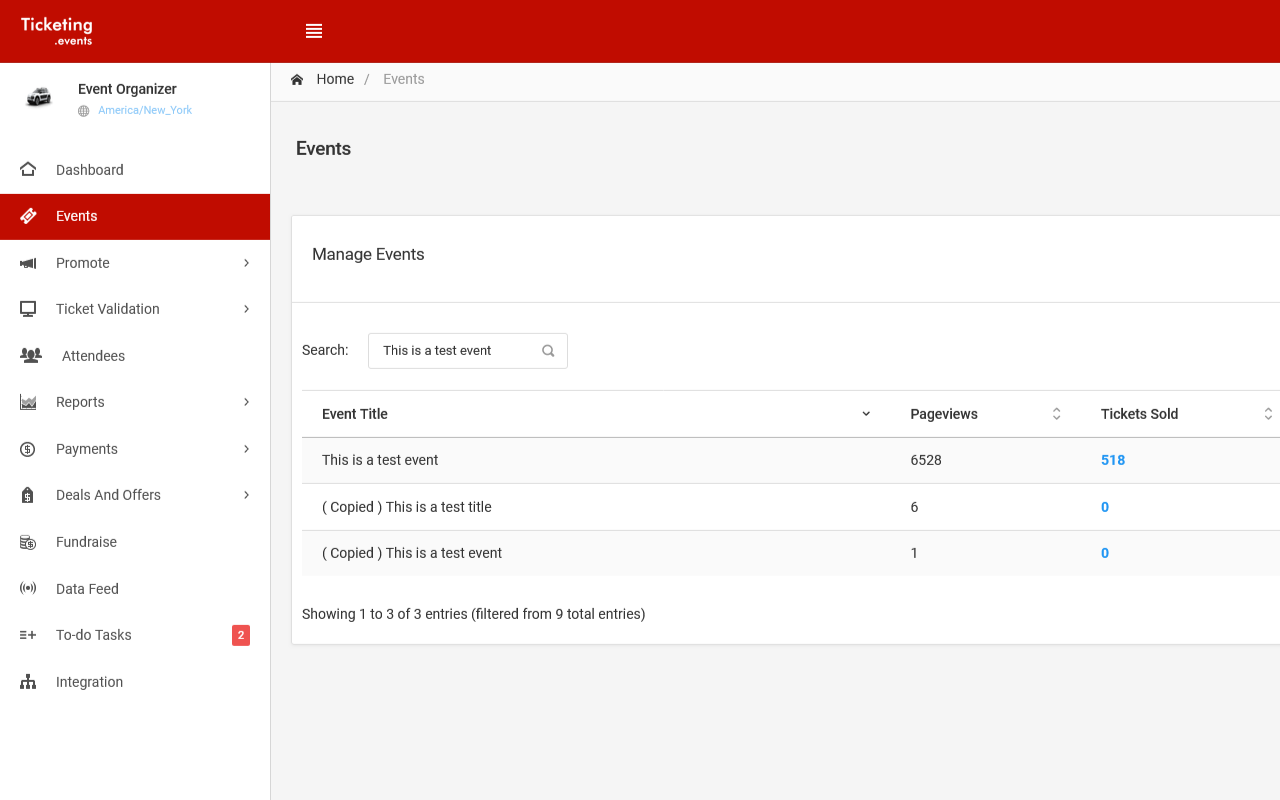Image resolution: width=1280 pixels, height=800 pixels.
Task: Open 518 tickets sold link
Action: pos(1113,460)
